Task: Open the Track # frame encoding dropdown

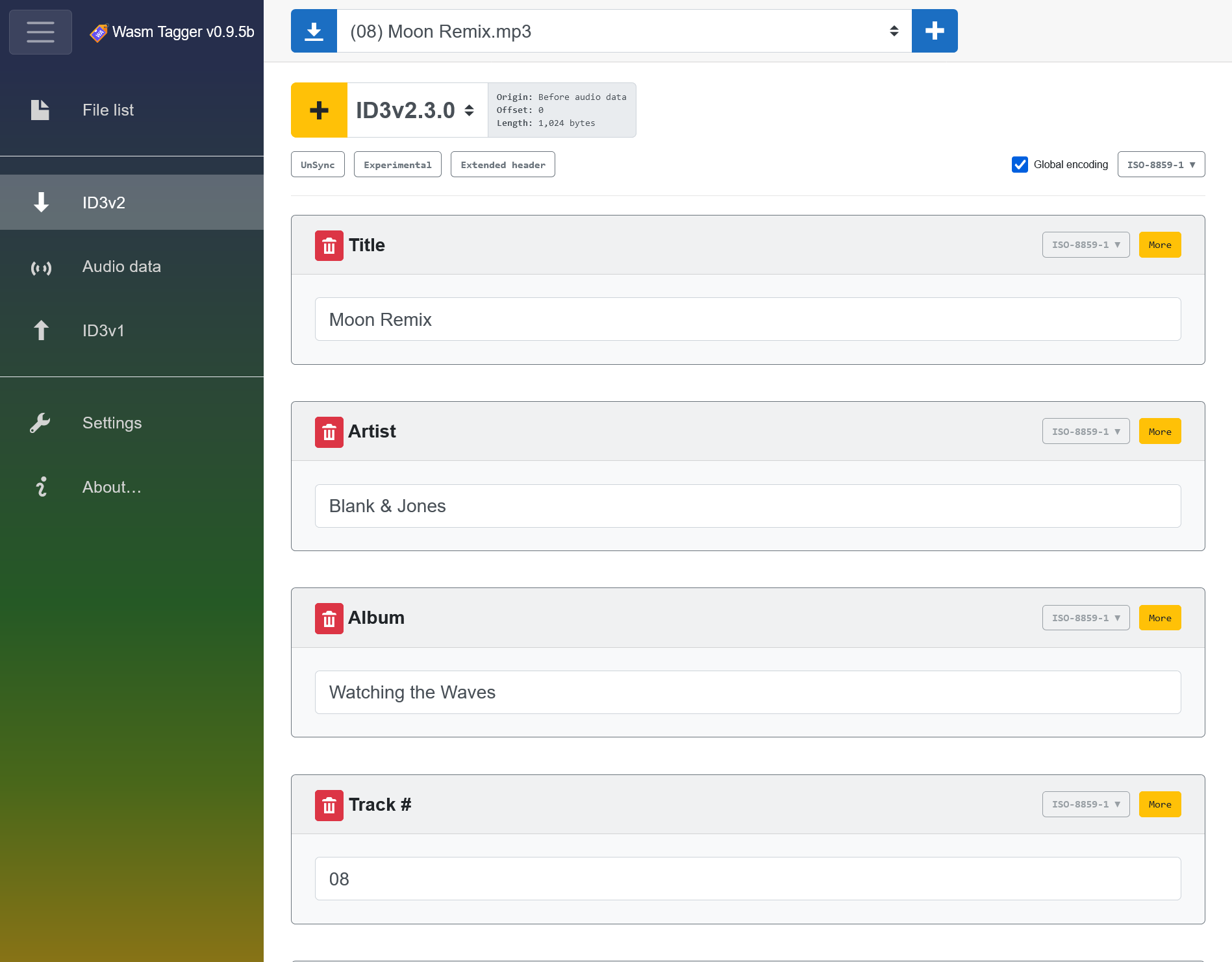Action: pos(1086,804)
